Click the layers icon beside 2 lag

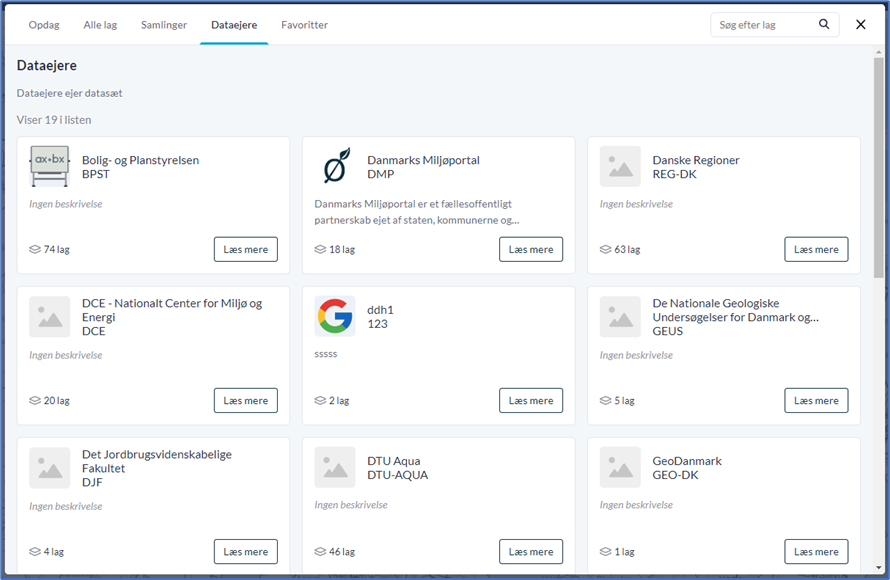320,400
